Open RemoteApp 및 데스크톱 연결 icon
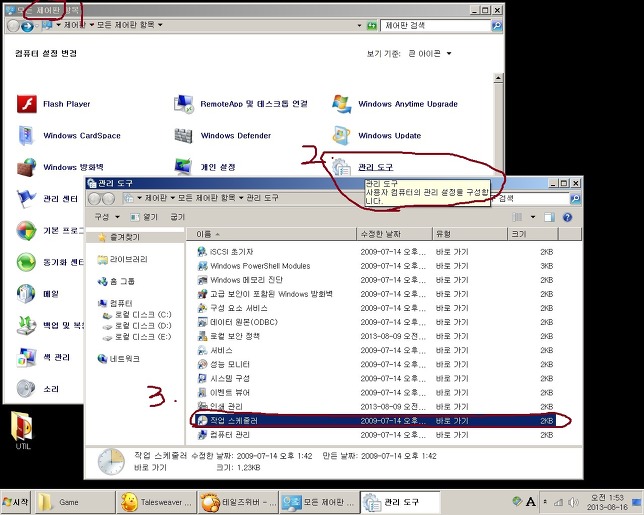 pos(183,103)
